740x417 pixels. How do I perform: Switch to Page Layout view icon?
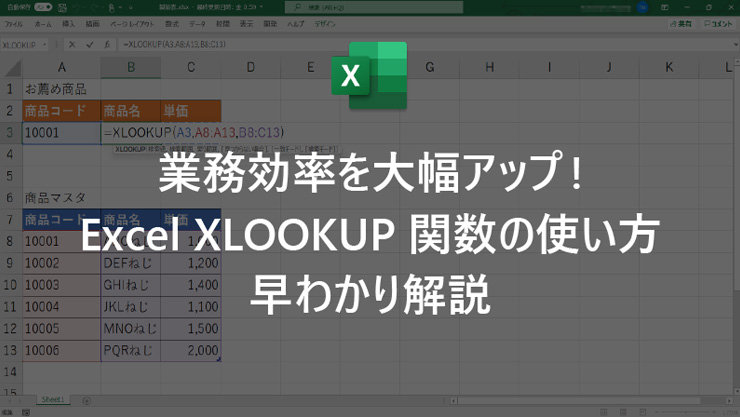(x=623, y=412)
